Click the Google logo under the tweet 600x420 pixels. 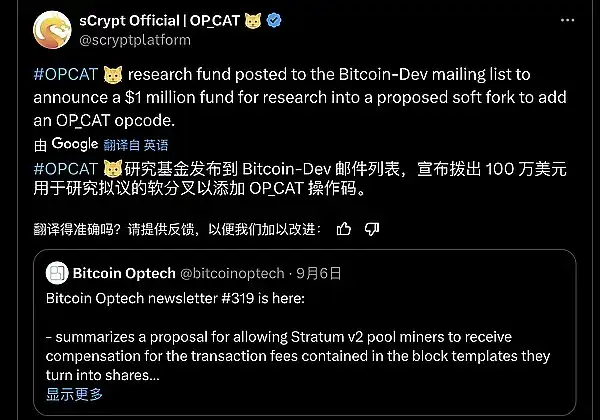[75, 144]
